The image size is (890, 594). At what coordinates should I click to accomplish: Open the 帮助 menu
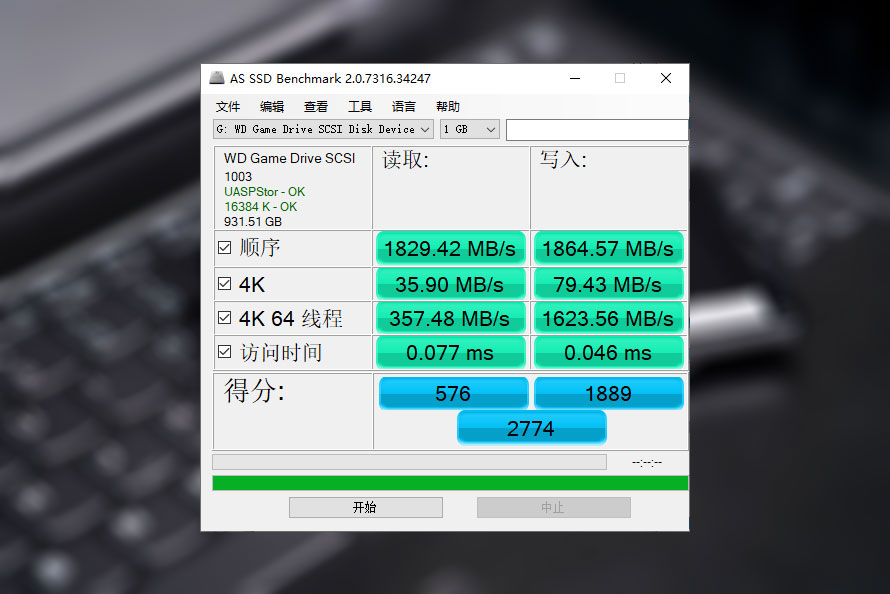coord(446,106)
